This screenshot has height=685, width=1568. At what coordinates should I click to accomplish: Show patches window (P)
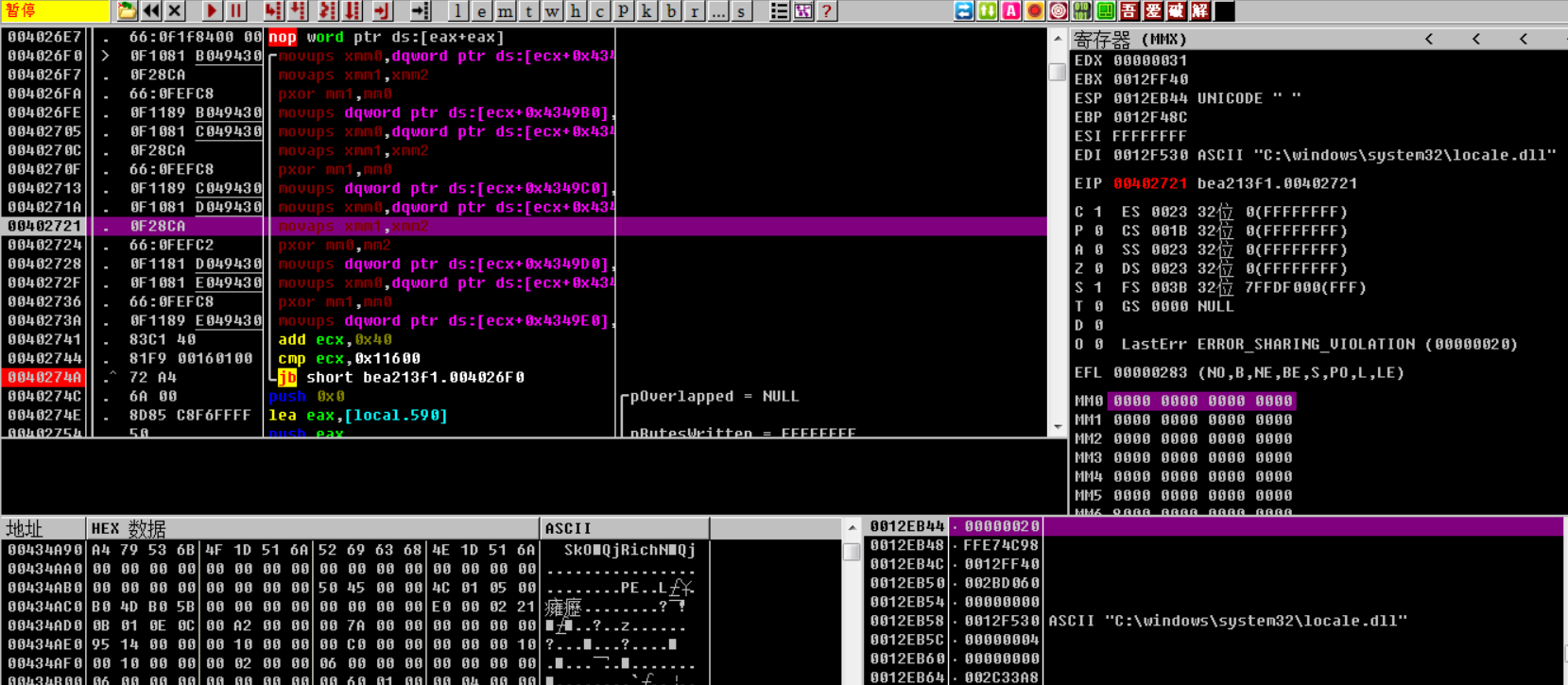(x=623, y=11)
